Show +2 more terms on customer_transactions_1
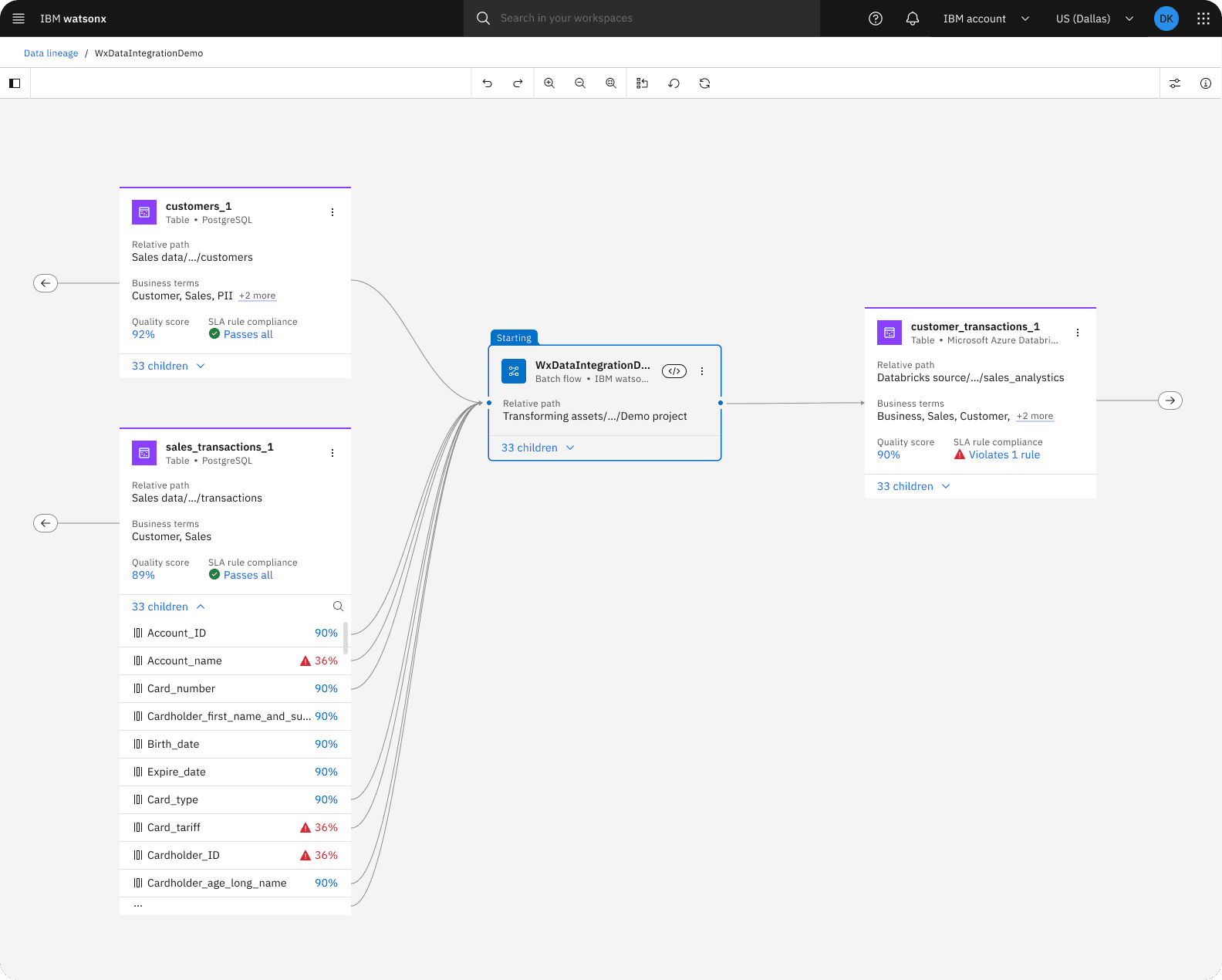Image resolution: width=1222 pixels, height=980 pixels. point(1035,416)
